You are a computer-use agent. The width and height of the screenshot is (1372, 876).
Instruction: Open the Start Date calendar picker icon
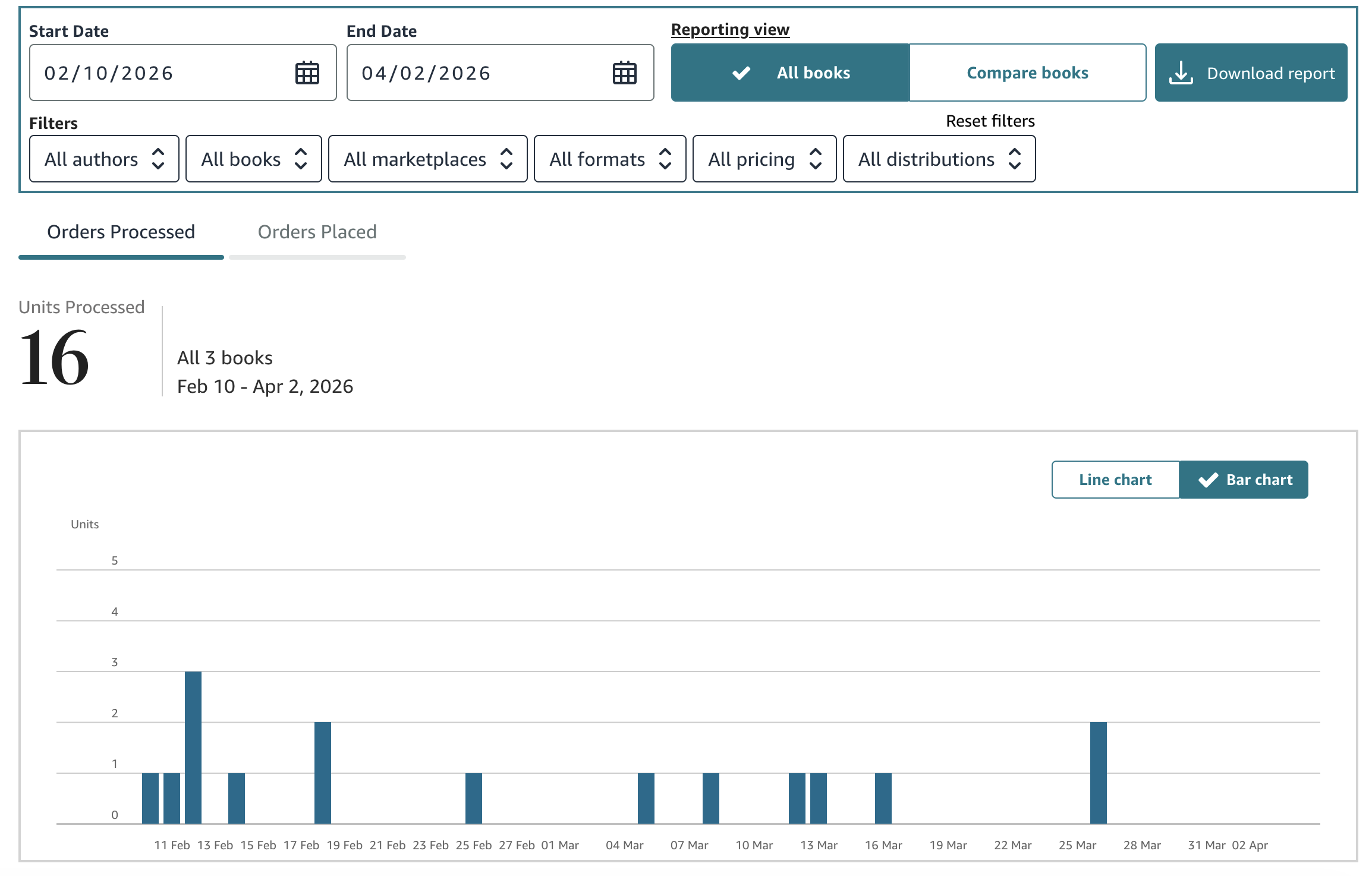tap(307, 73)
